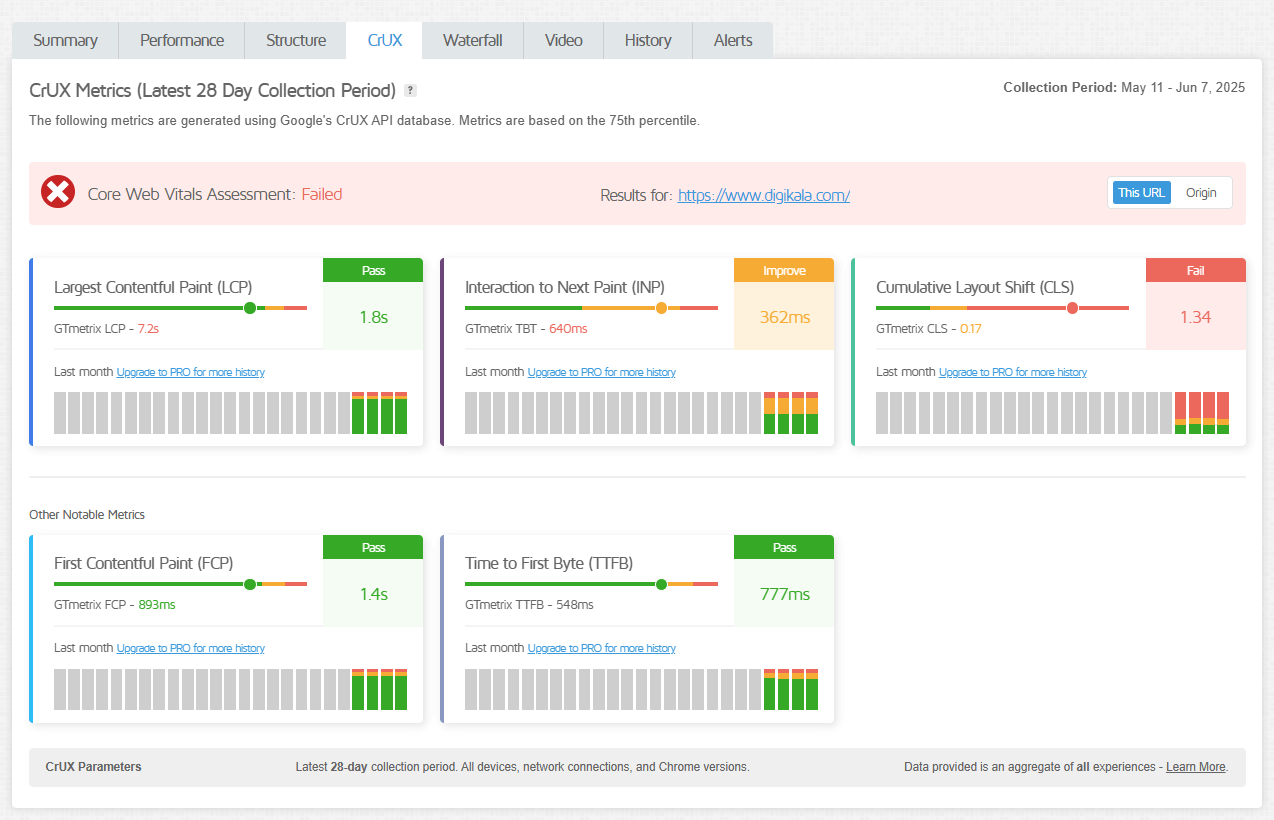Click the 1.34 CLS value
The image size is (1274, 820).
(1196, 317)
